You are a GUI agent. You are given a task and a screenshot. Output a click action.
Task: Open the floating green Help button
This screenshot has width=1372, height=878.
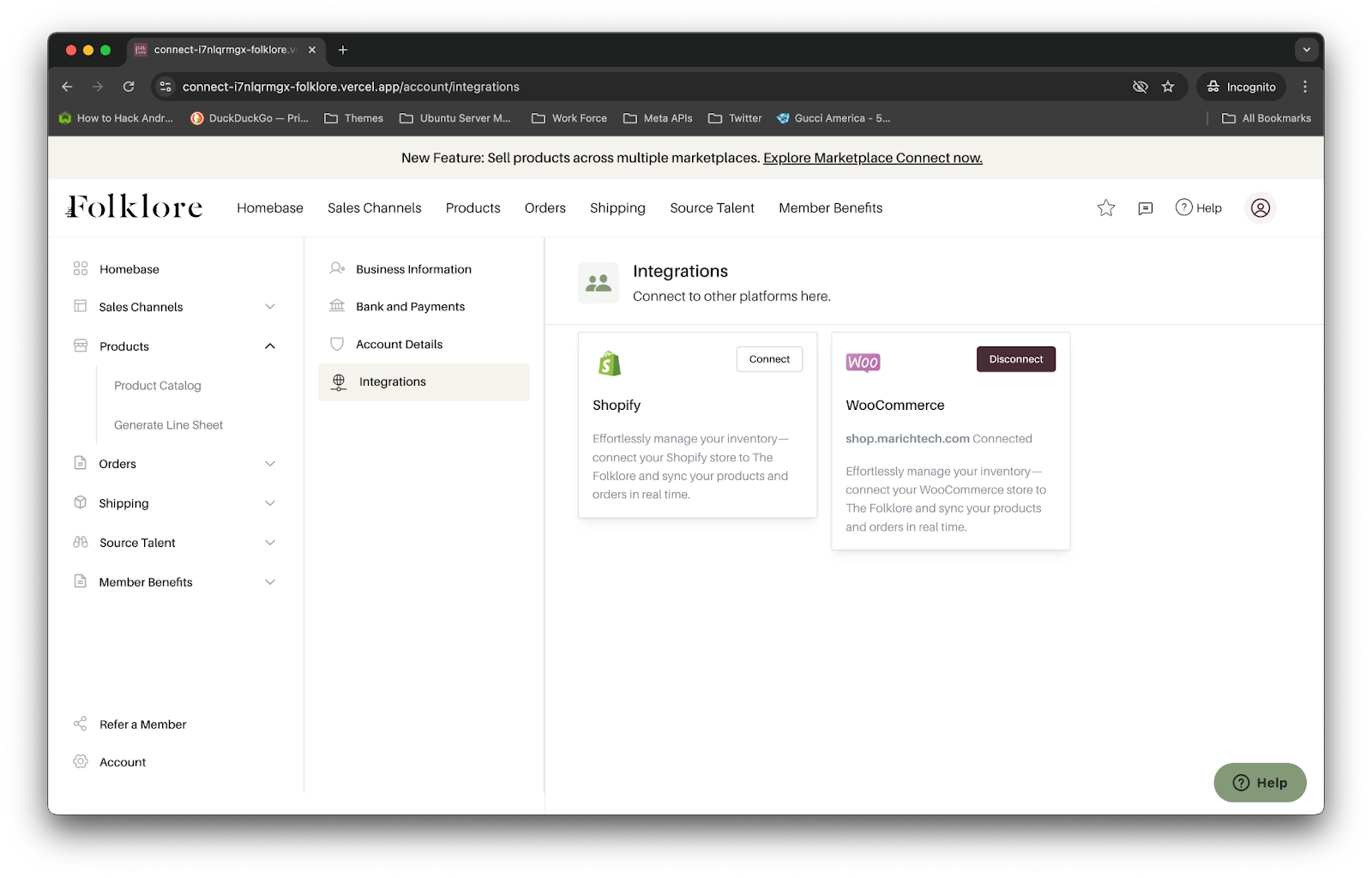1261,783
